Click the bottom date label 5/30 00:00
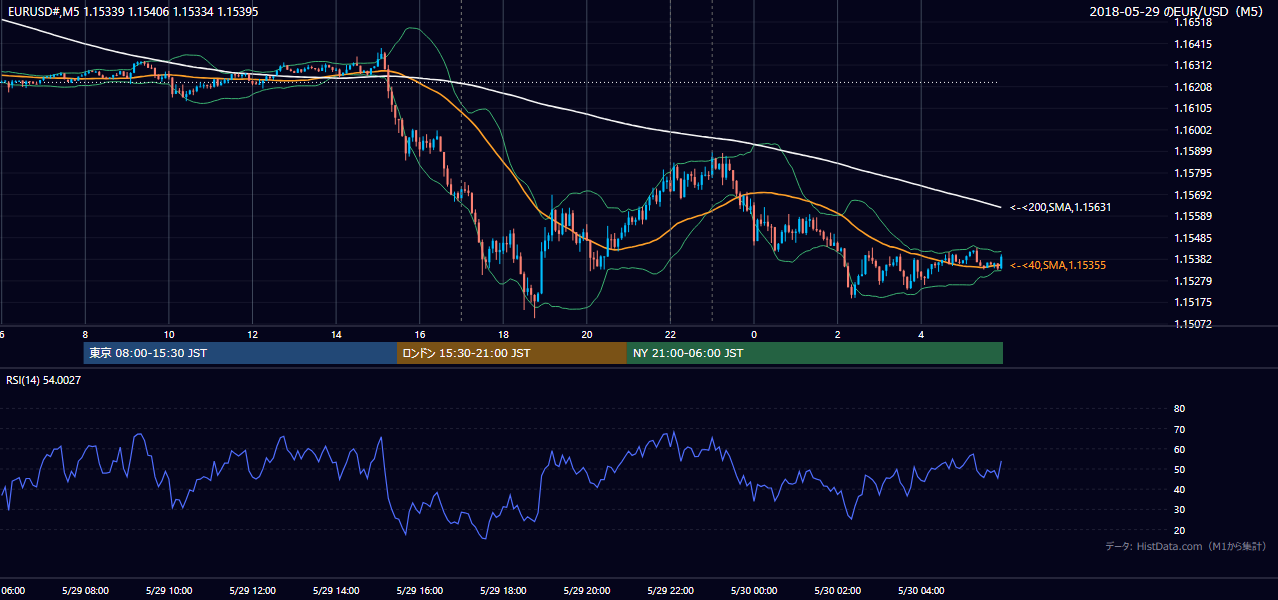The height and width of the screenshot is (600, 1278). click(753, 590)
